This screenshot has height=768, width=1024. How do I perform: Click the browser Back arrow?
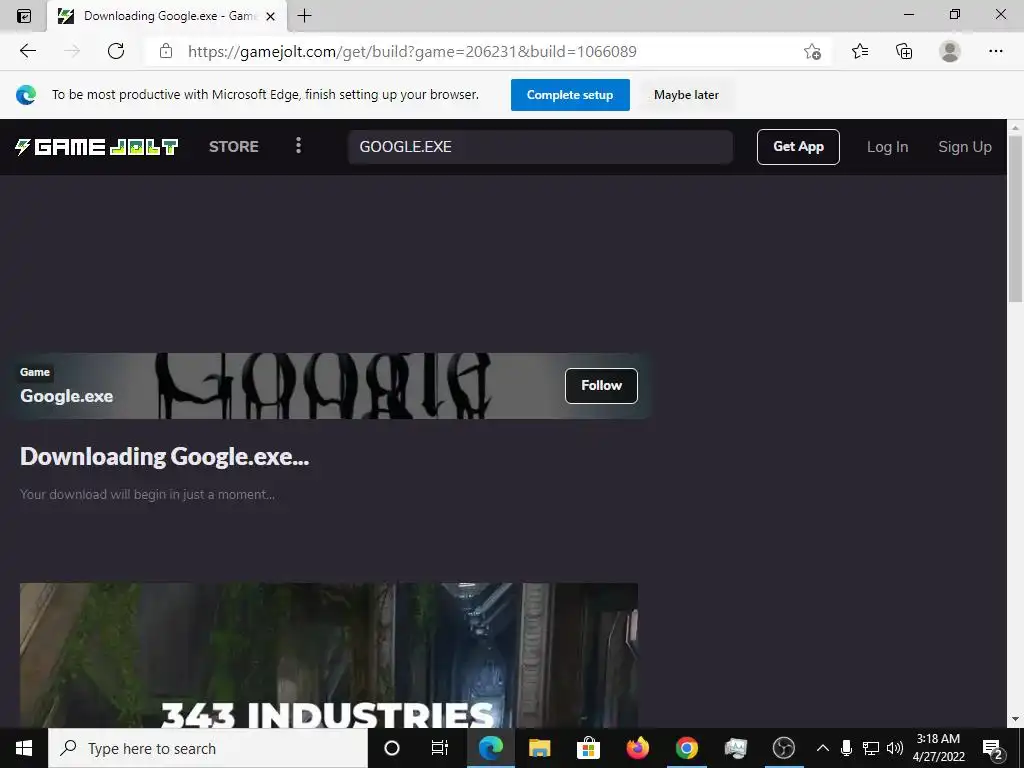27,51
